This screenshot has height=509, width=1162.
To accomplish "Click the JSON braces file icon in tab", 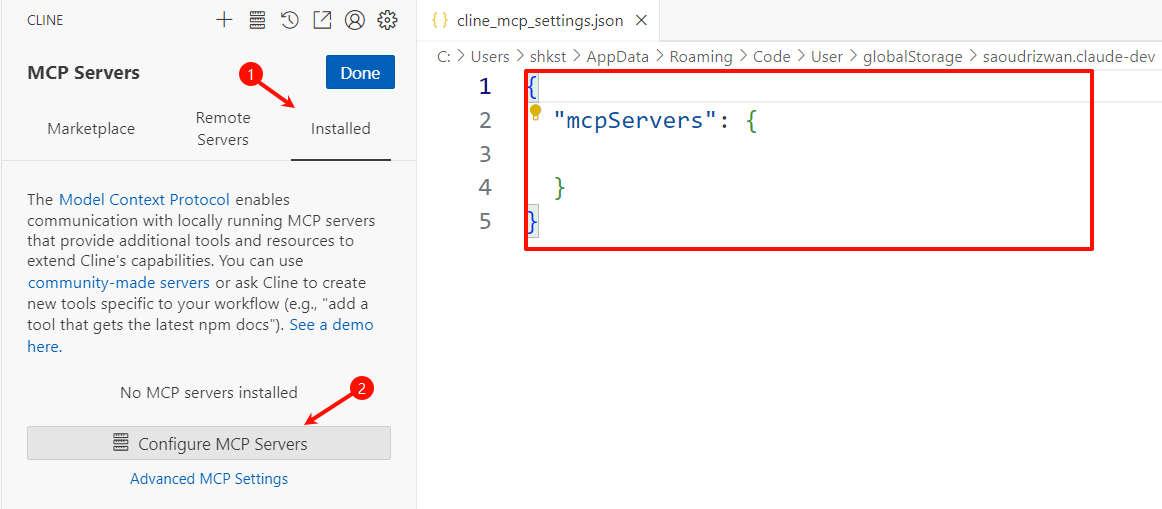I will (439, 21).
